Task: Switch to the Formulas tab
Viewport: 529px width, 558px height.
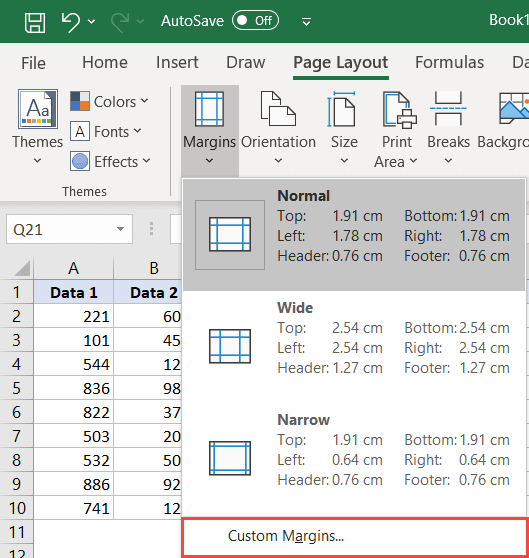Action: tap(449, 63)
